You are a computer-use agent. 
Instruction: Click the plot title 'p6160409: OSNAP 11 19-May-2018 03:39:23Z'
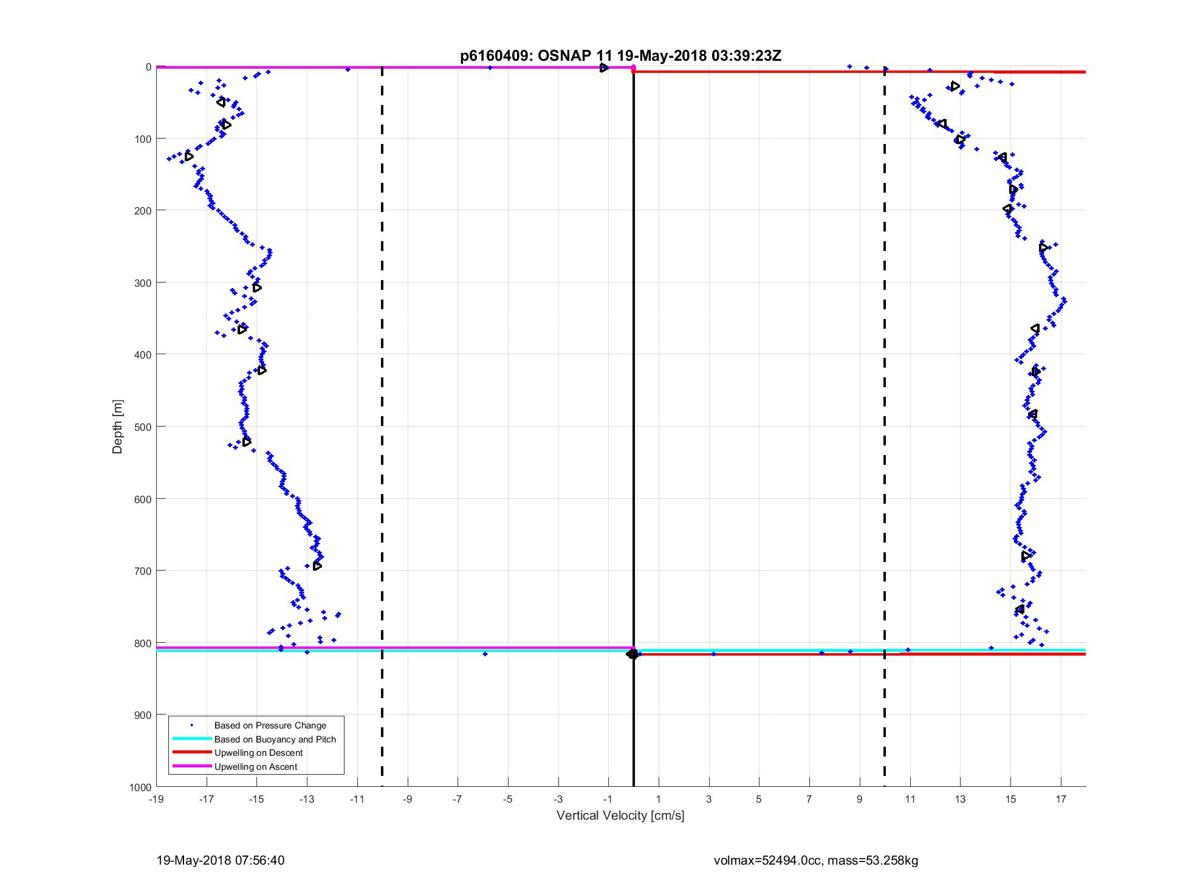[620, 56]
